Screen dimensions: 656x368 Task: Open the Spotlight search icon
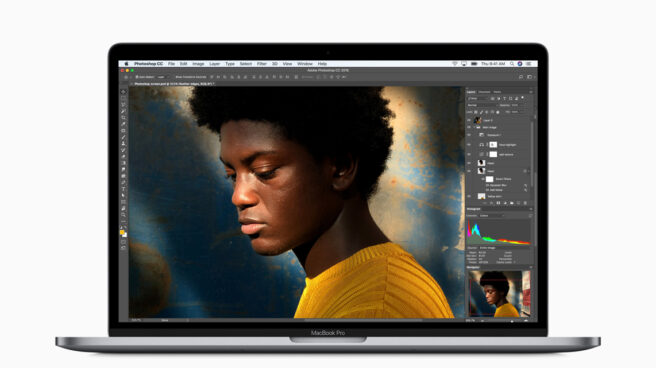tap(512, 64)
